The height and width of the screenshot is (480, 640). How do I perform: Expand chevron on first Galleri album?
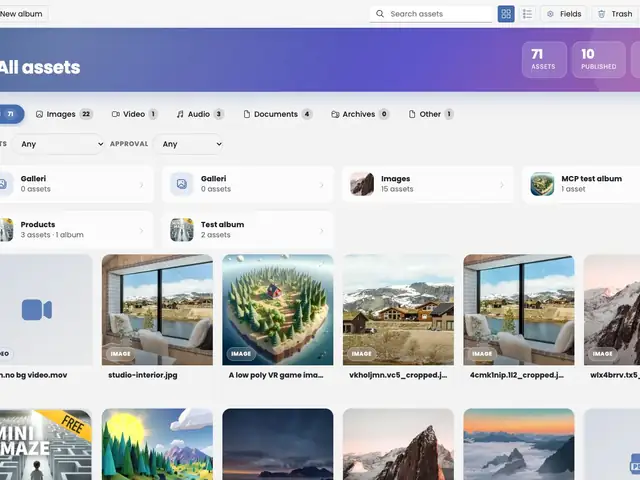coord(141,185)
